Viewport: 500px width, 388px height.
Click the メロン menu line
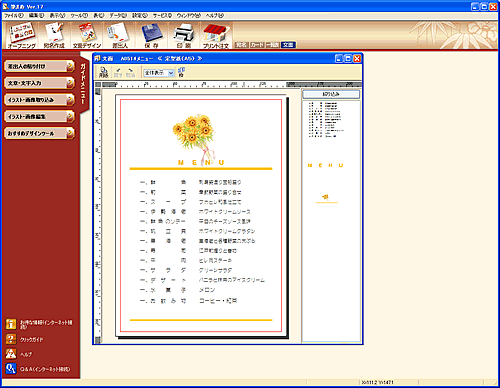coord(207,290)
